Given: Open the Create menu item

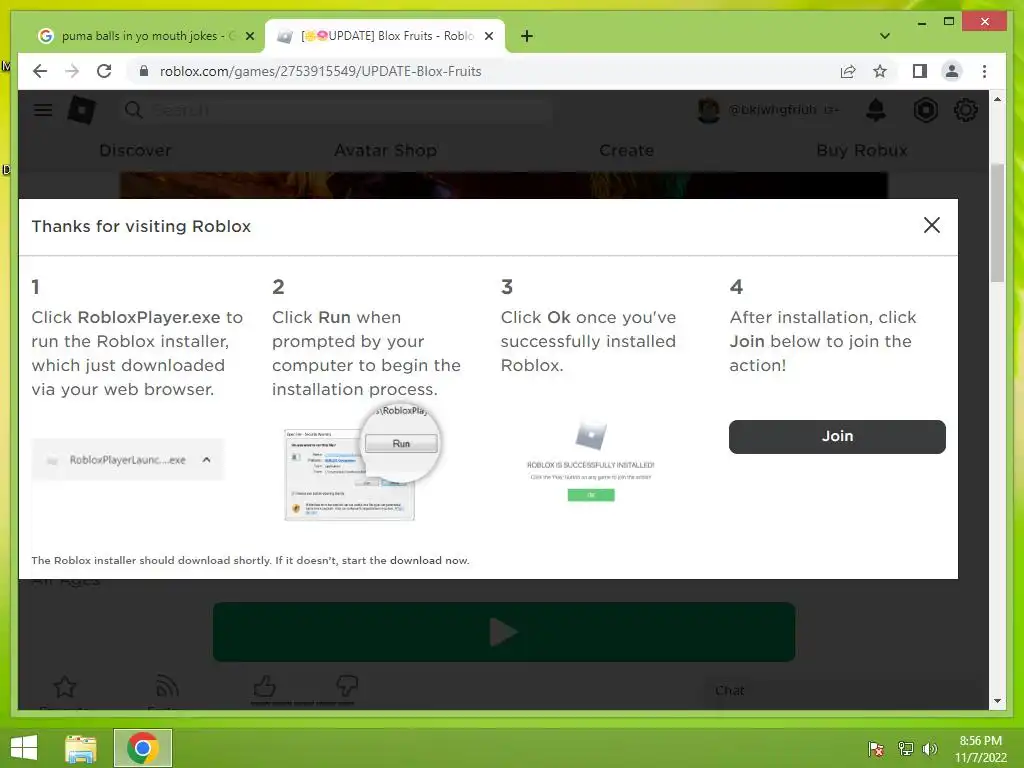Looking at the screenshot, I should pyautogui.click(x=626, y=150).
